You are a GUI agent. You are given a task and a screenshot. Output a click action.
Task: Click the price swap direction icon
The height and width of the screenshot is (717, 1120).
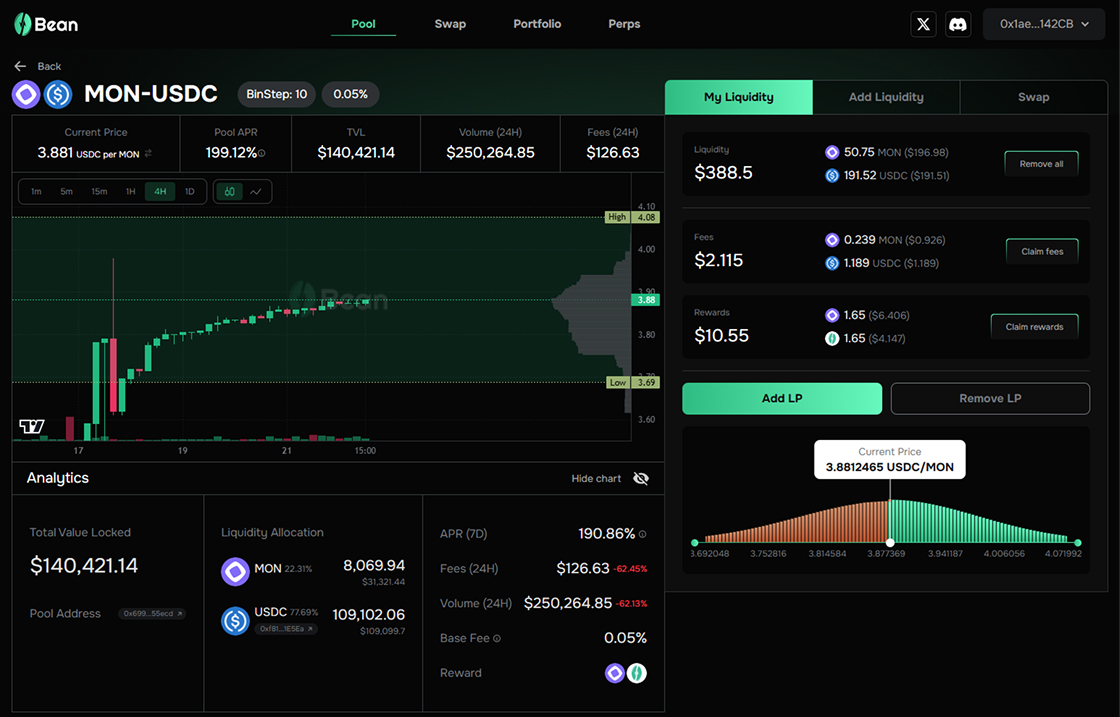(x=149, y=153)
